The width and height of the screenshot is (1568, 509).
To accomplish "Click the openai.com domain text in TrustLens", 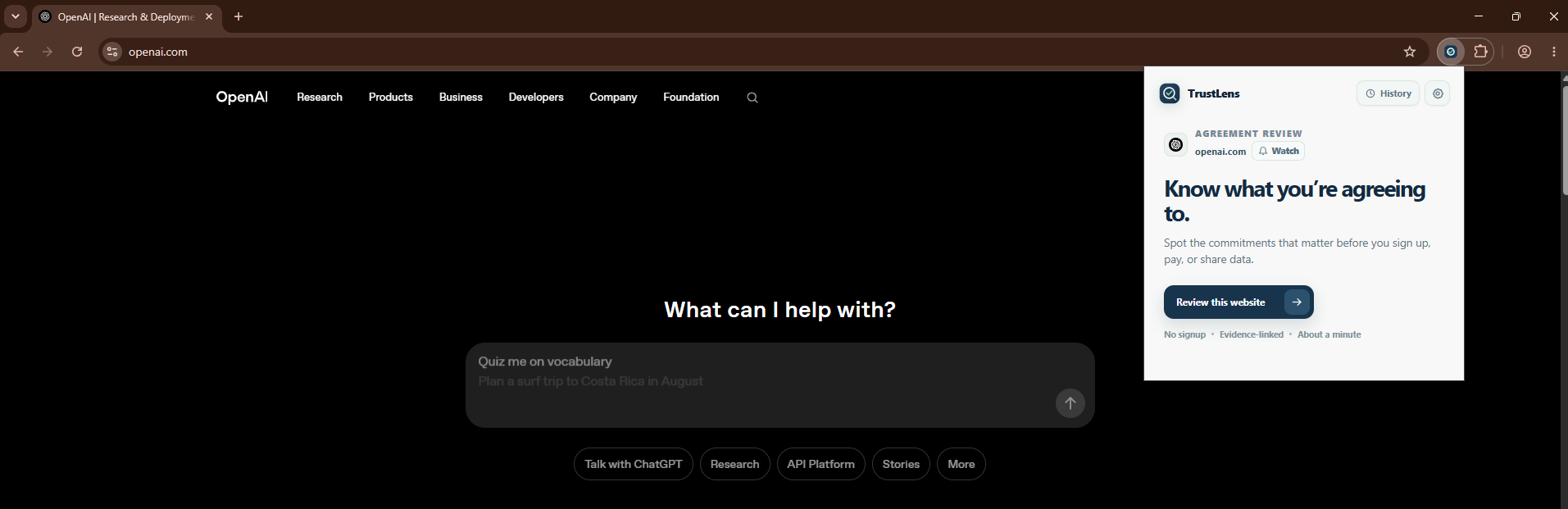I will click(x=1220, y=152).
